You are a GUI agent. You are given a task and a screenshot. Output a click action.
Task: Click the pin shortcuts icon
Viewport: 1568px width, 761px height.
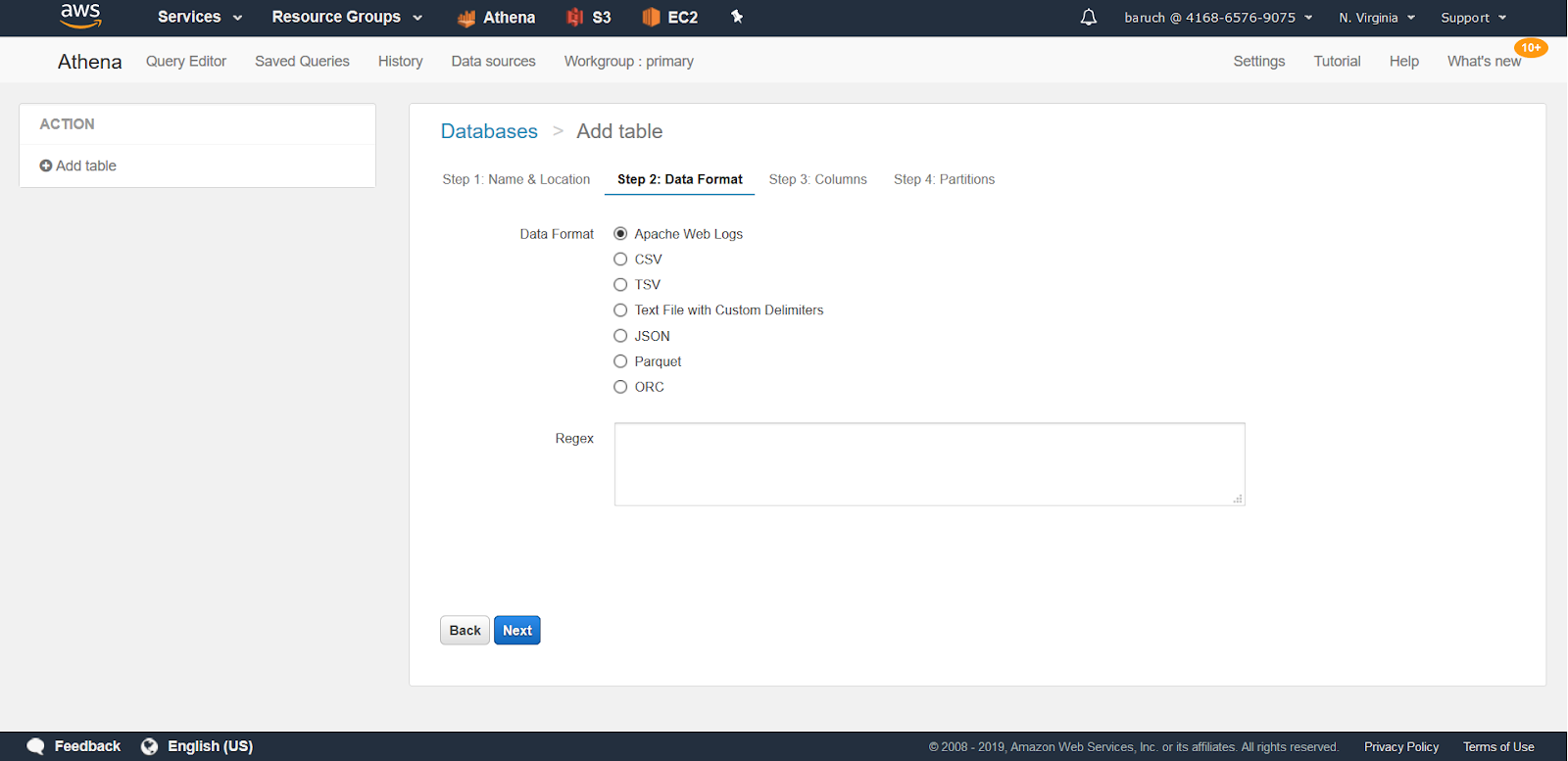737,17
